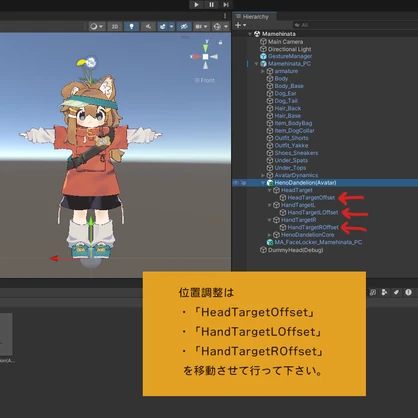Open the Gizmos dropdown arrow
Screen dimensions: 418x418
click(x=226, y=26)
